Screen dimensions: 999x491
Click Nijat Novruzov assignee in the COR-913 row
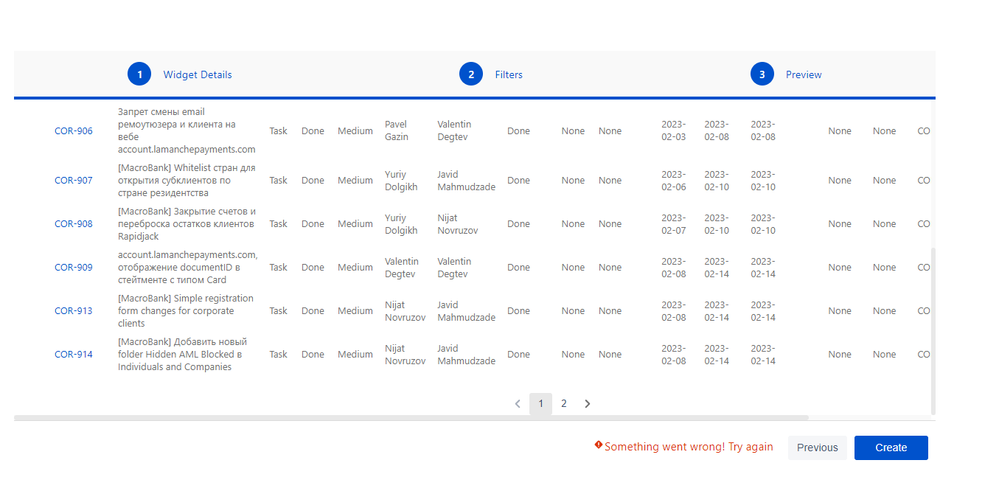405,311
